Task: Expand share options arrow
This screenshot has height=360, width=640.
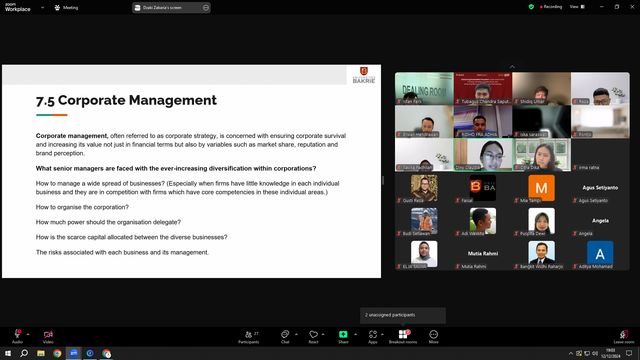Action: click(x=355, y=335)
